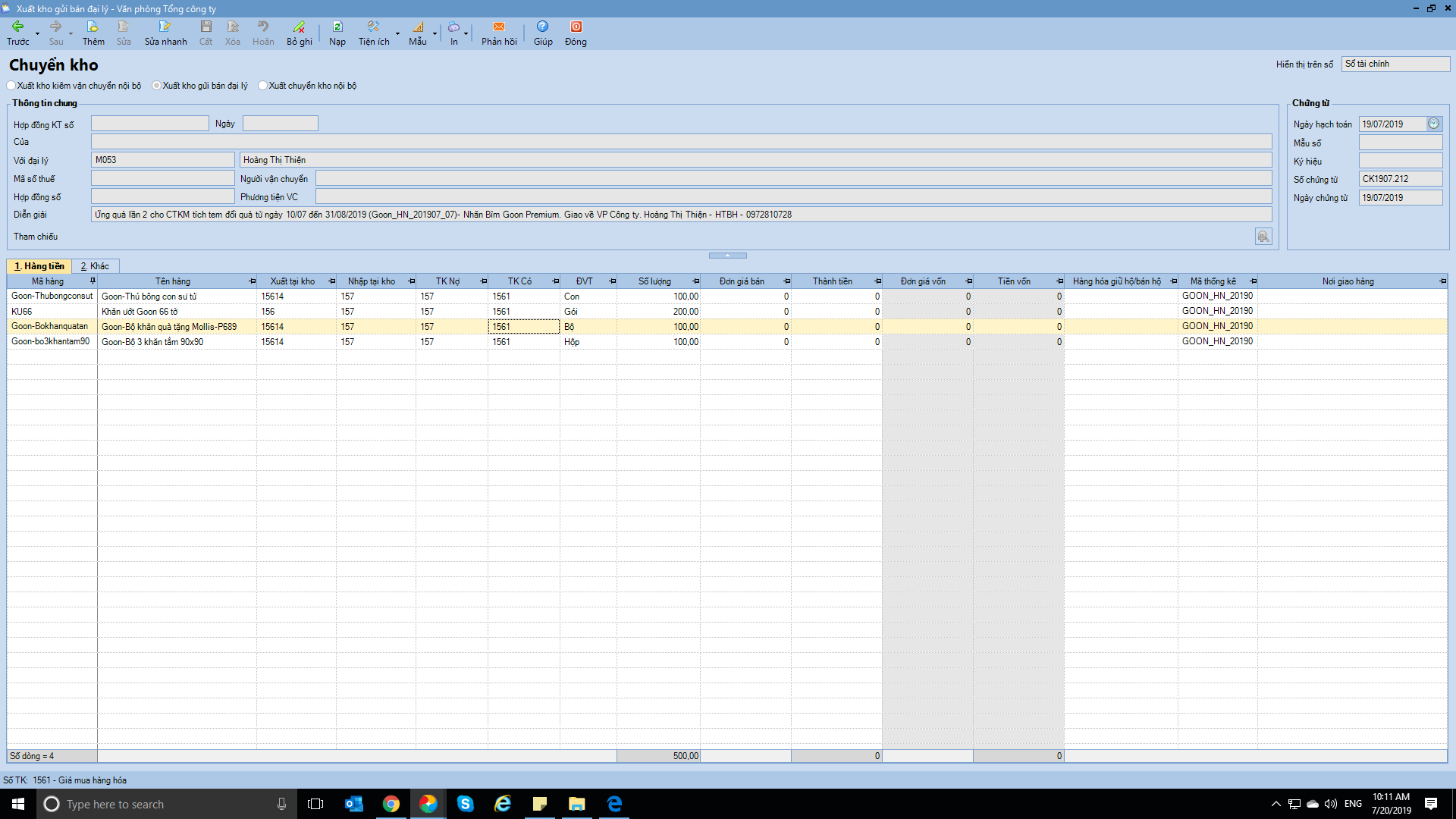Click the Bỏ ghi unpost icon
The width and height of the screenshot is (1456, 819).
pos(299,27)
